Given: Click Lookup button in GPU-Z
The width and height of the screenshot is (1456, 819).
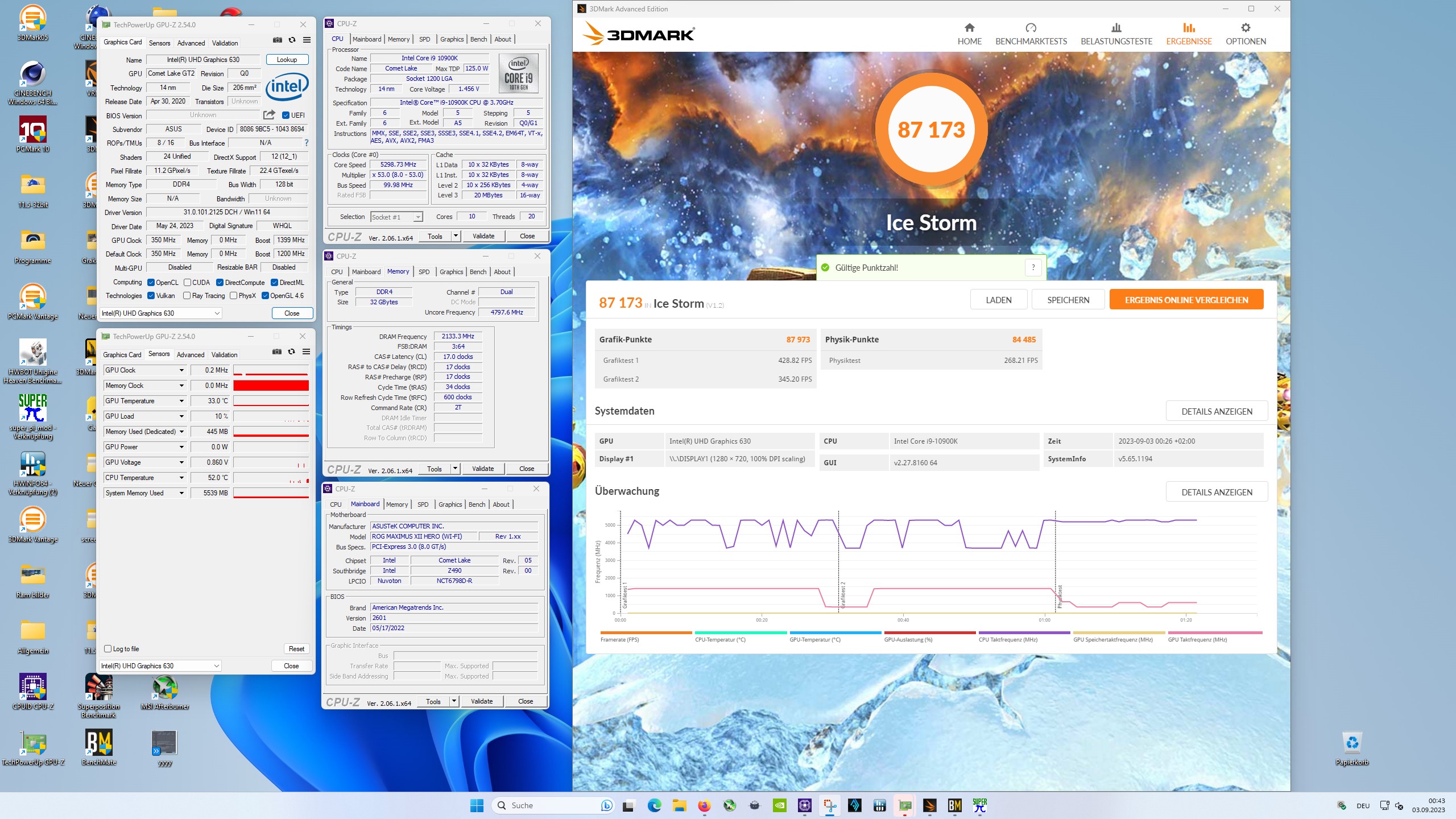Looking at the screenshot, I should 287,60.
